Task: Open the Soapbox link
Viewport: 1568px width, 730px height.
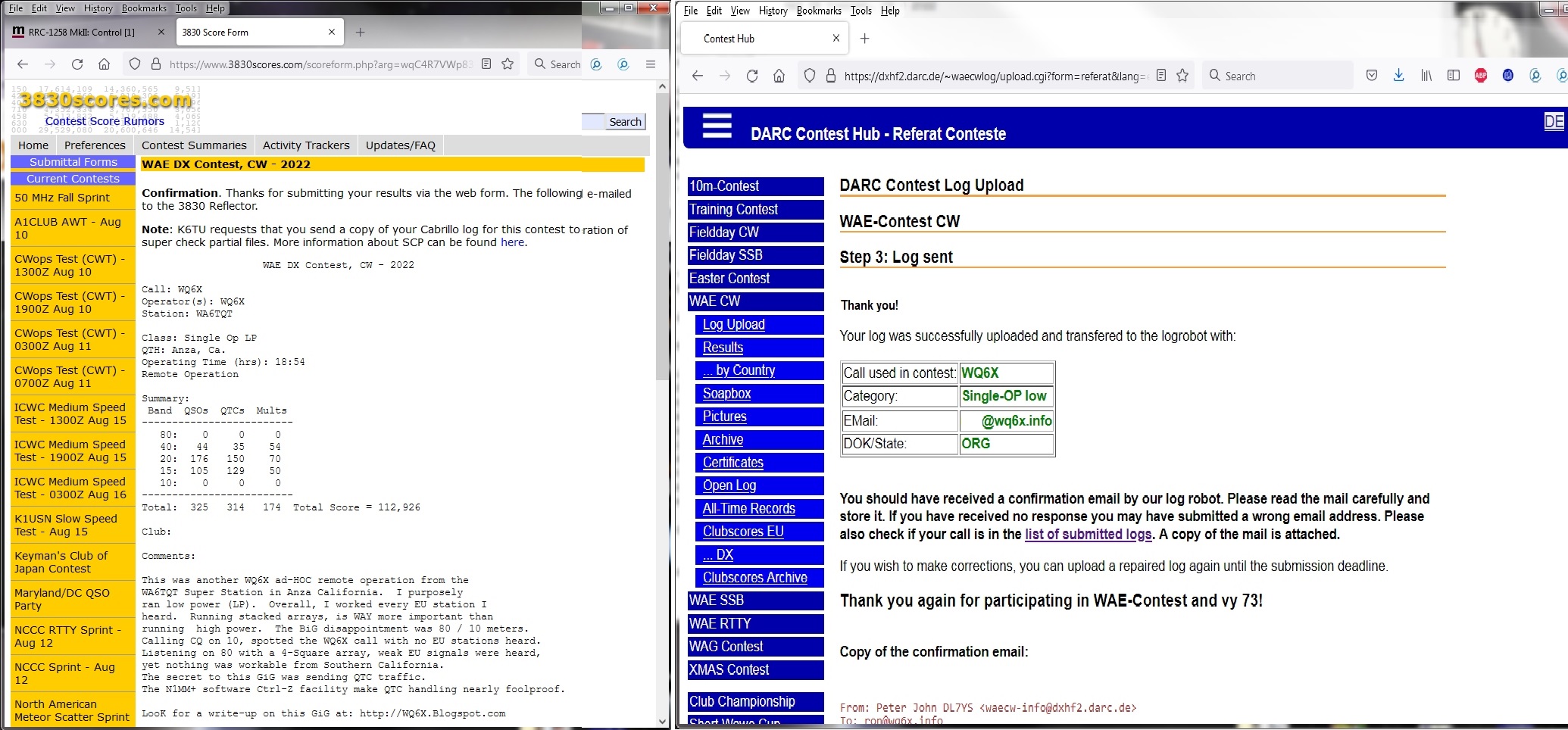Action: (726, 394)
